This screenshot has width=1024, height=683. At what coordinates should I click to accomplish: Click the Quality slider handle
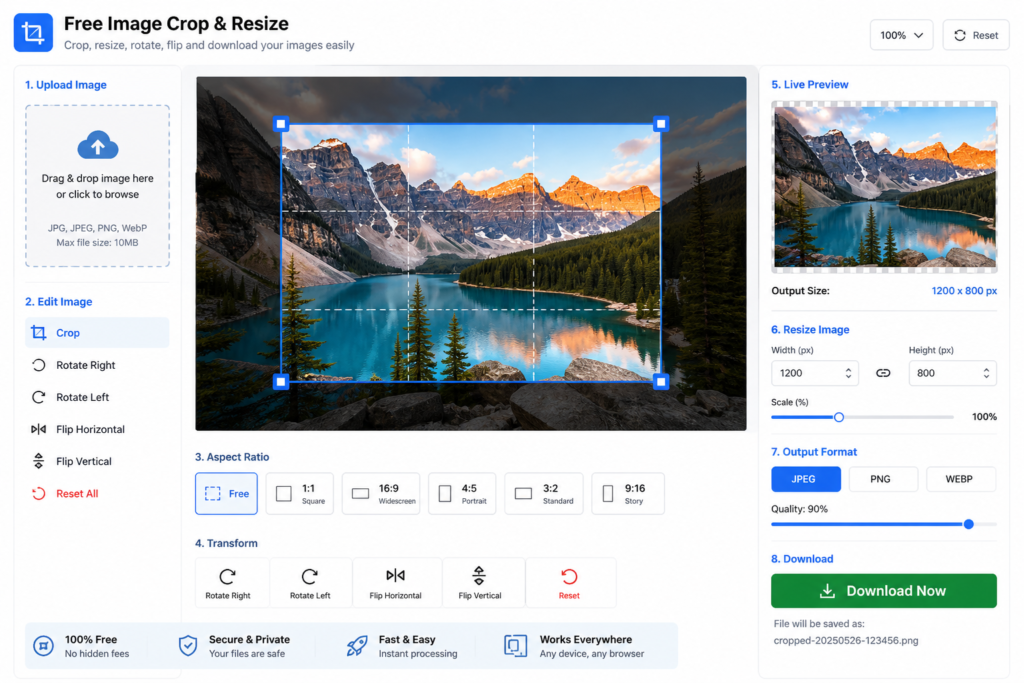[x=968, y=524]
